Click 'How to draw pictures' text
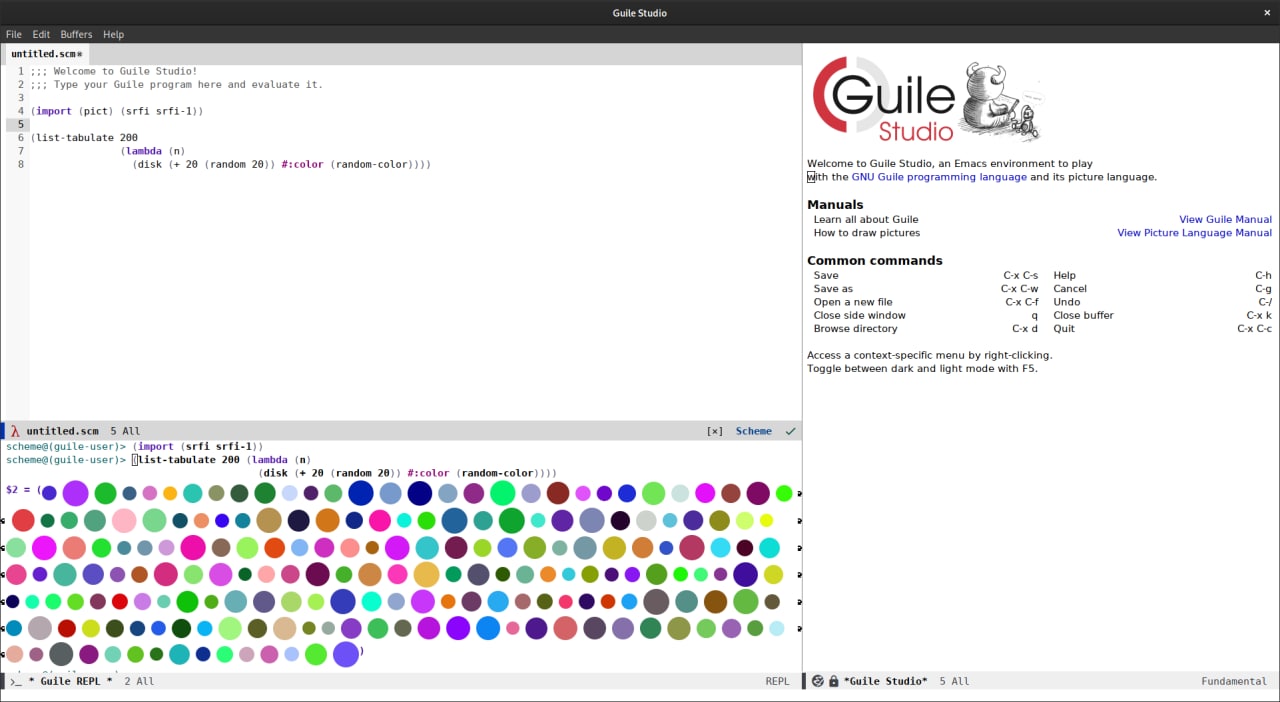 tap(867, 233)
